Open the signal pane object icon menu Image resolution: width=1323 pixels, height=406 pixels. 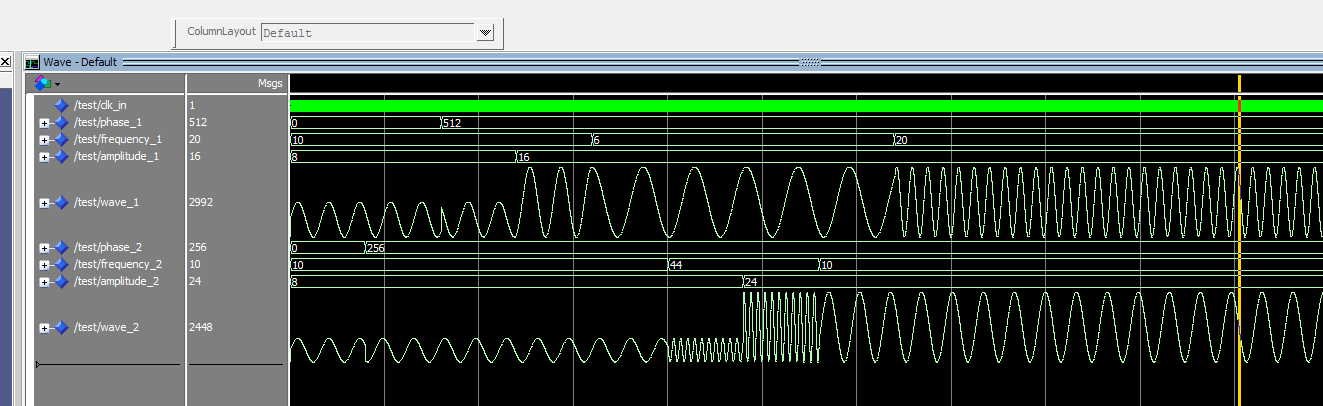(x=46, y=84)
